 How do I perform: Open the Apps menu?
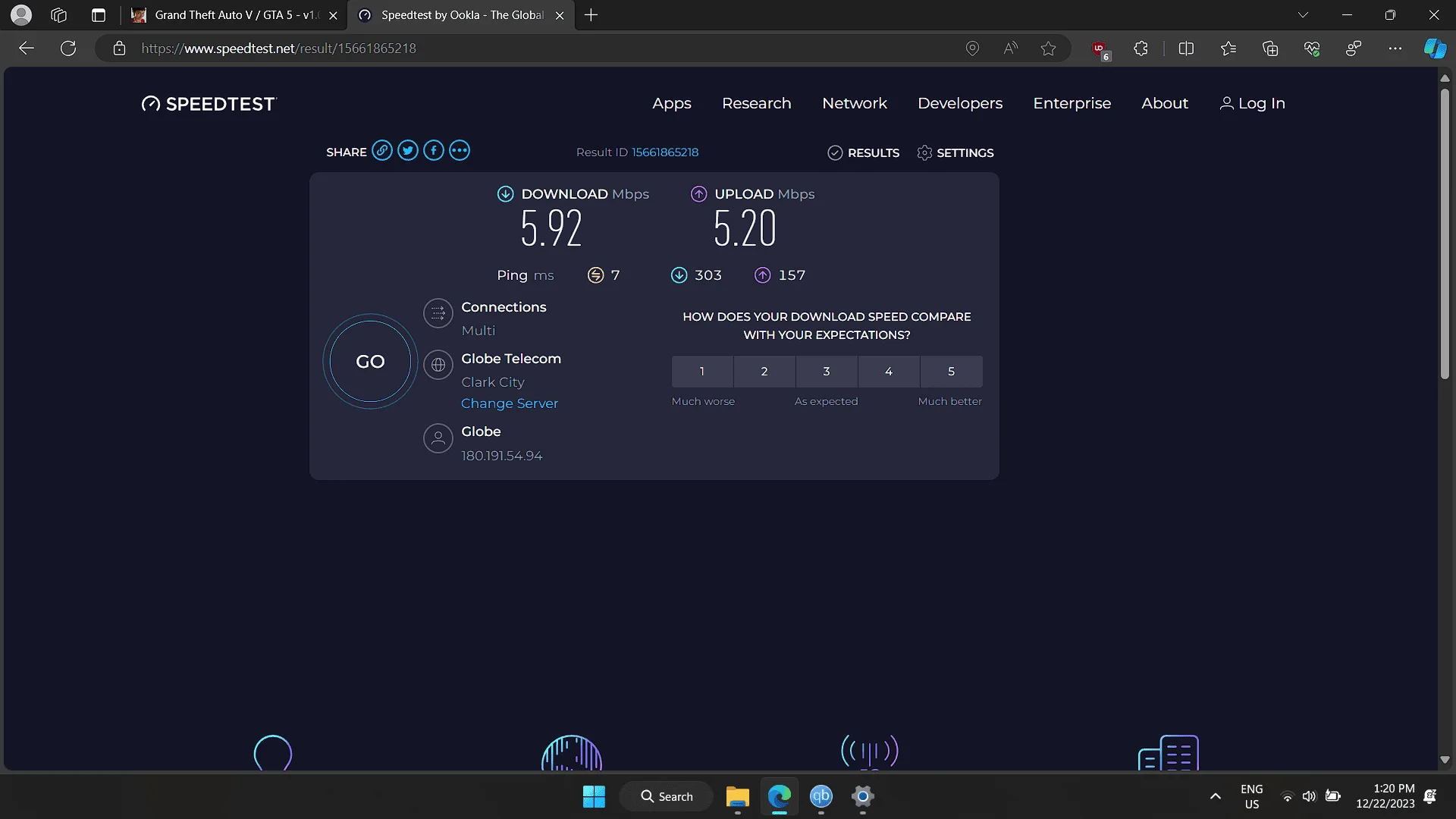pyautogui.click(x=672, y=104)
